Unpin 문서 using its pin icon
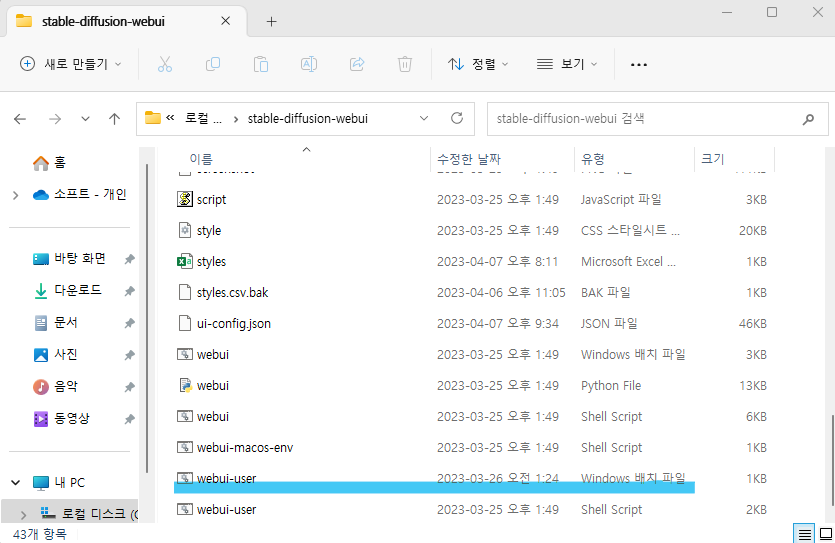835x543 pixels. click(x=129, y=323)
